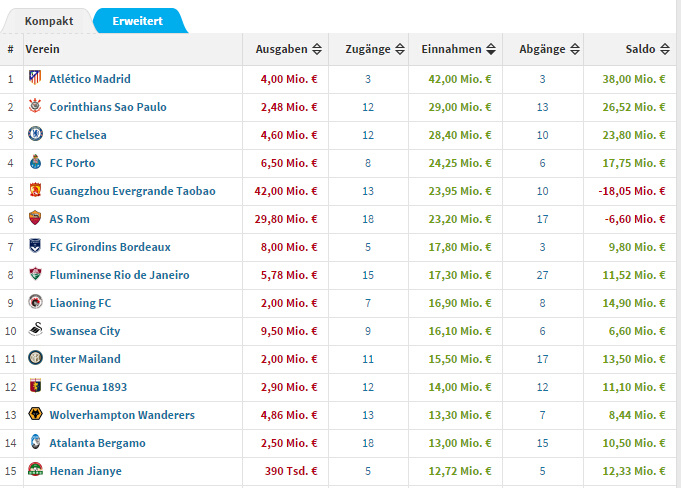The height and width of the screenshot is (488, 681).
Task: Click the Saldo value 38,00 Mio. €
Action: 634,79
